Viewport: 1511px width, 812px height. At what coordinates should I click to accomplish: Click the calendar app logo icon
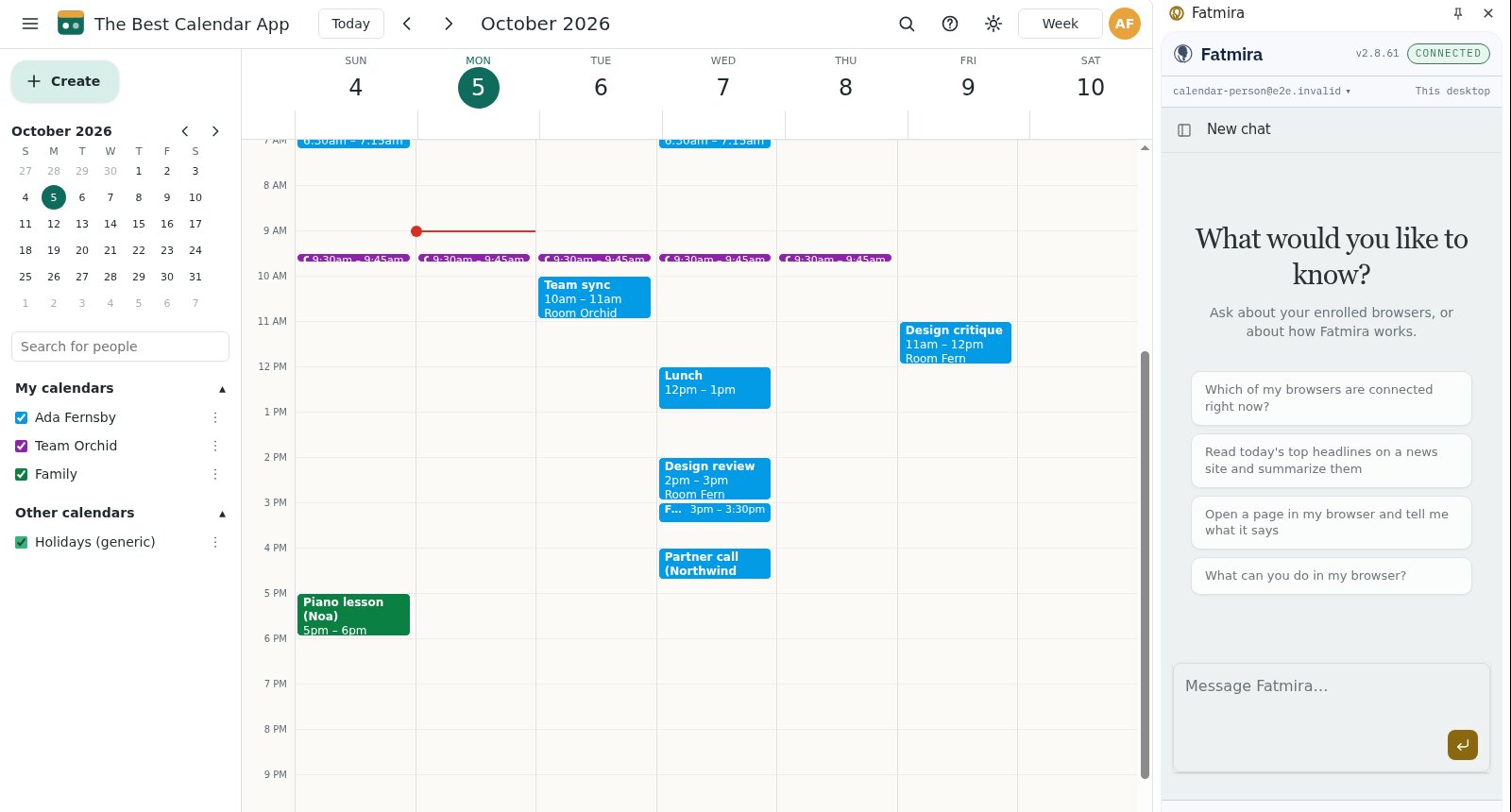[71, 24]
